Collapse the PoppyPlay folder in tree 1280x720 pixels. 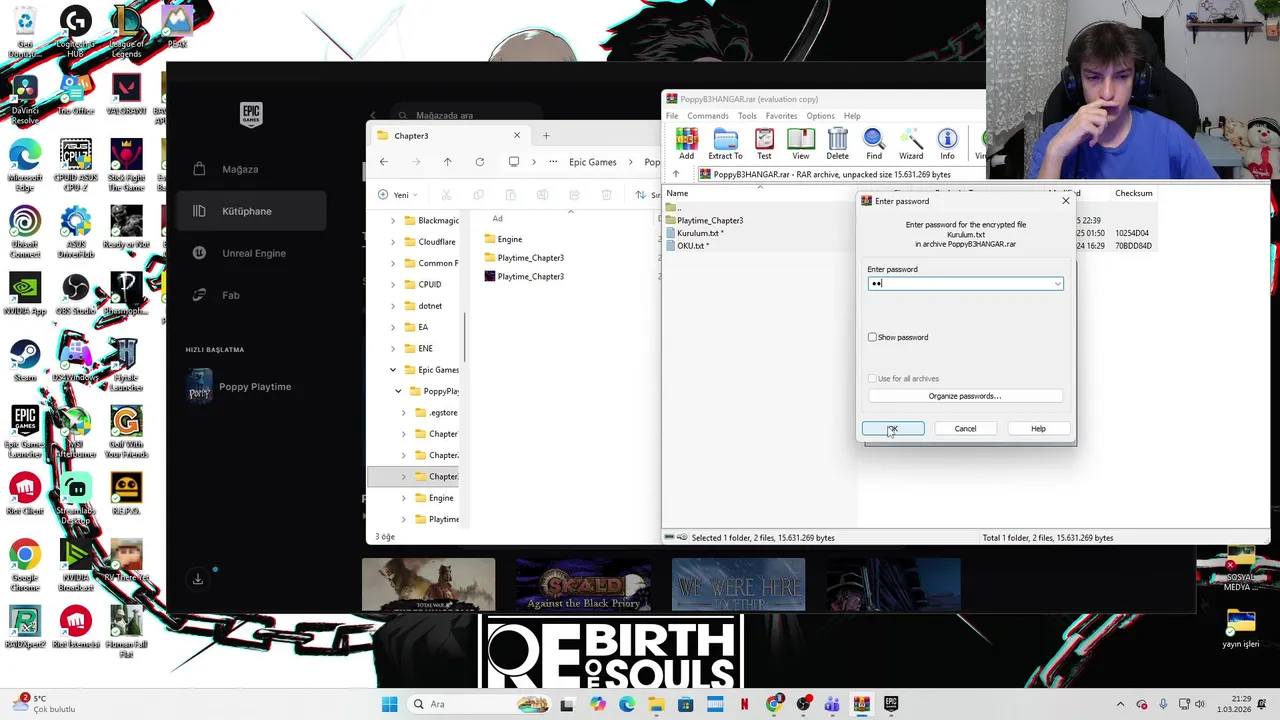399,391
